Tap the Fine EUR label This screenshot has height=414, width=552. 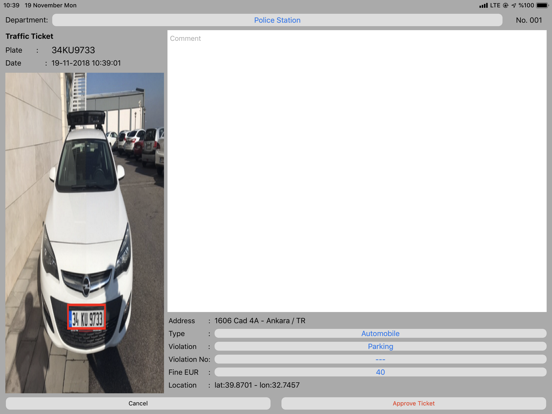click(x=183, y=372)
